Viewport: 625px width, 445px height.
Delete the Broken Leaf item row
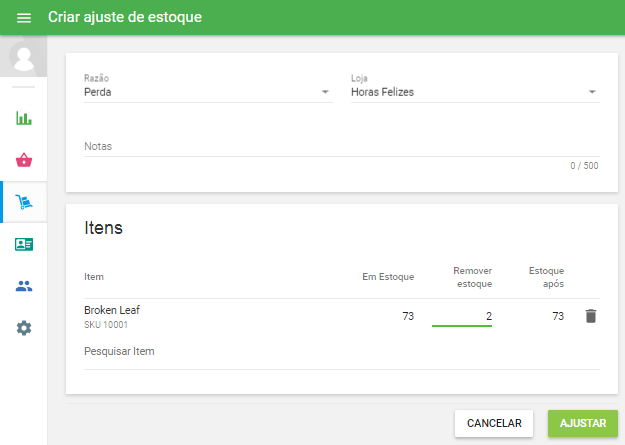(591, 316)
